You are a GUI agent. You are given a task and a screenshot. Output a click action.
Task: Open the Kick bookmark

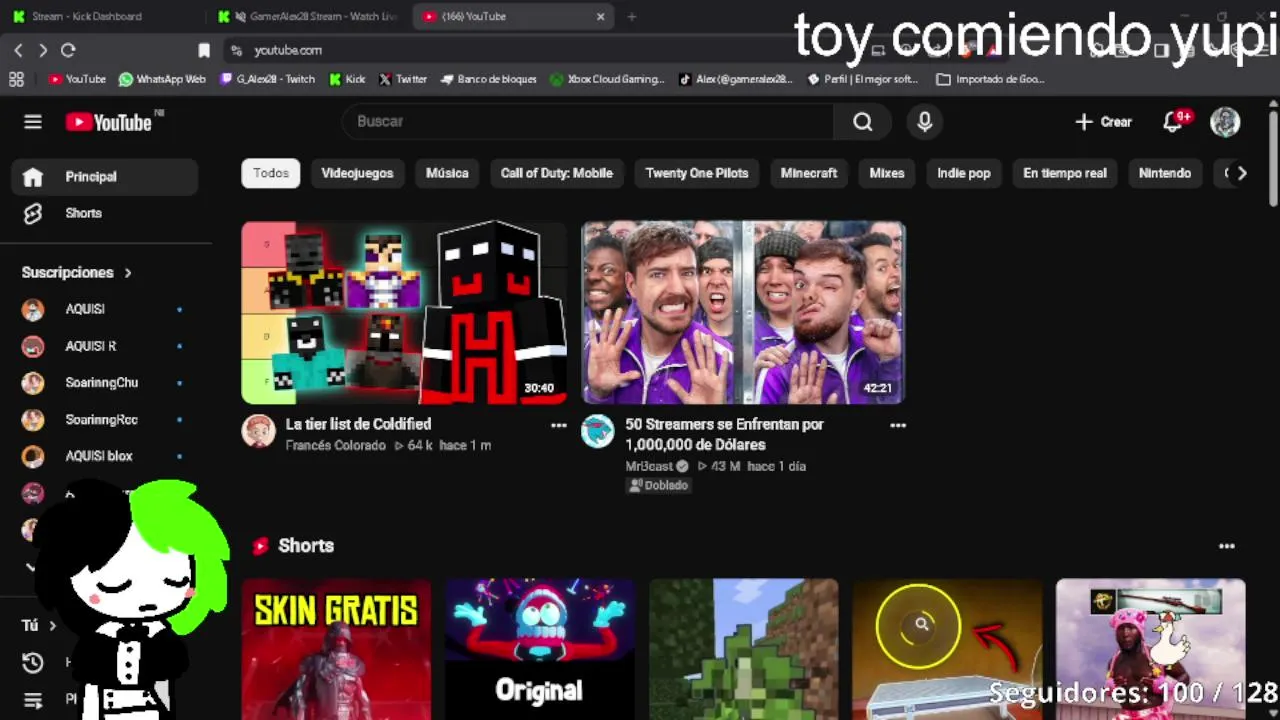347,79
